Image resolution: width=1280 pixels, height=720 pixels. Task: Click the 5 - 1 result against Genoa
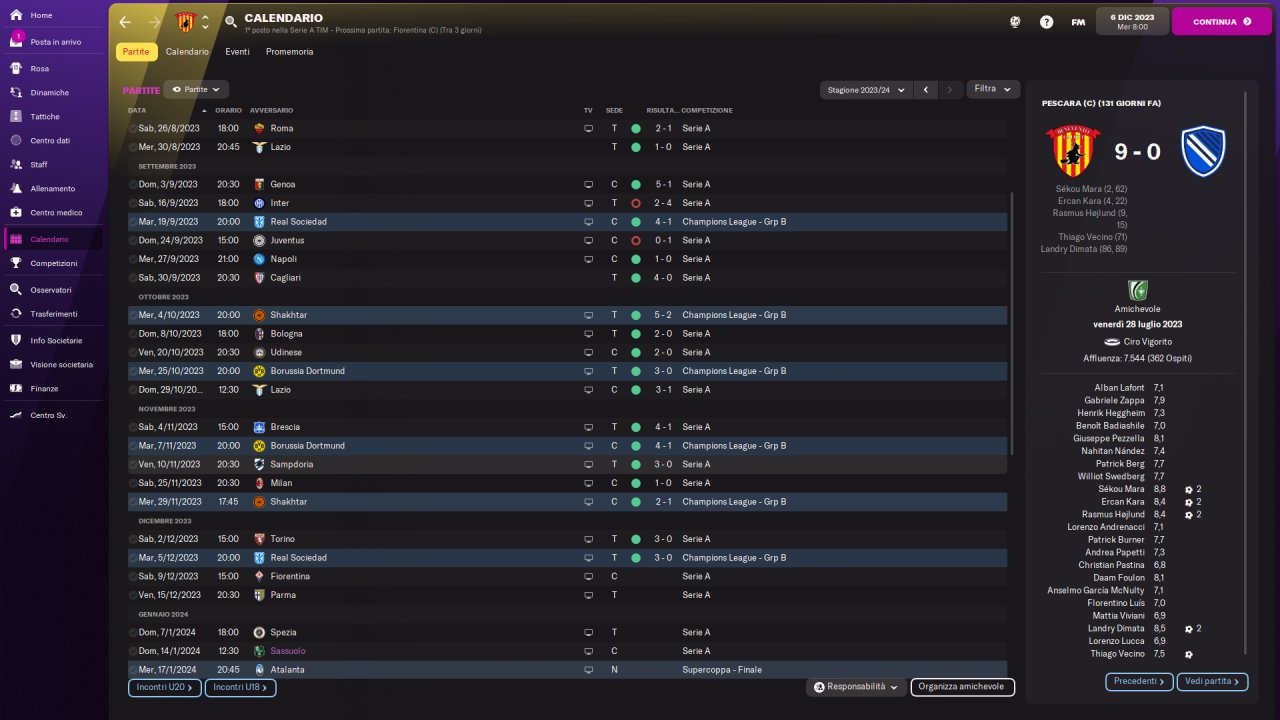(x=664, y=185)
